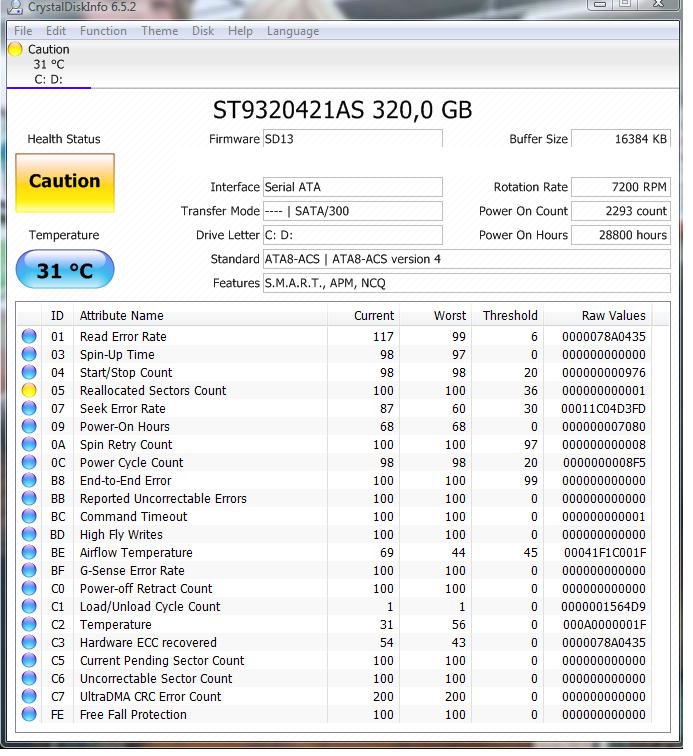Click raw value 000A0000001F
Screen dimensions: 693x756
coord(604,624)
